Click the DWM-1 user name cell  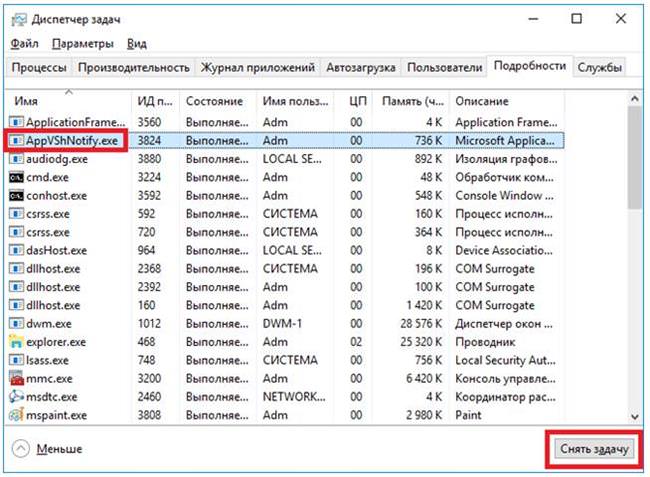pyautogui.click(x=282, y=324)
